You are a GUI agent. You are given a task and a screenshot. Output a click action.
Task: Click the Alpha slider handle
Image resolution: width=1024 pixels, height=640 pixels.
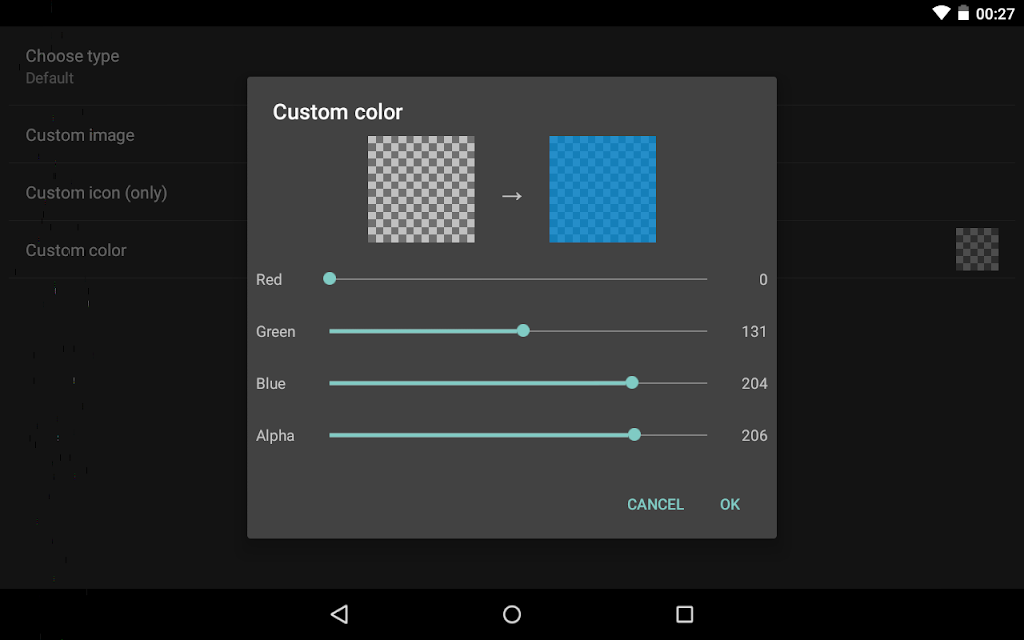[x=634, y=435]
